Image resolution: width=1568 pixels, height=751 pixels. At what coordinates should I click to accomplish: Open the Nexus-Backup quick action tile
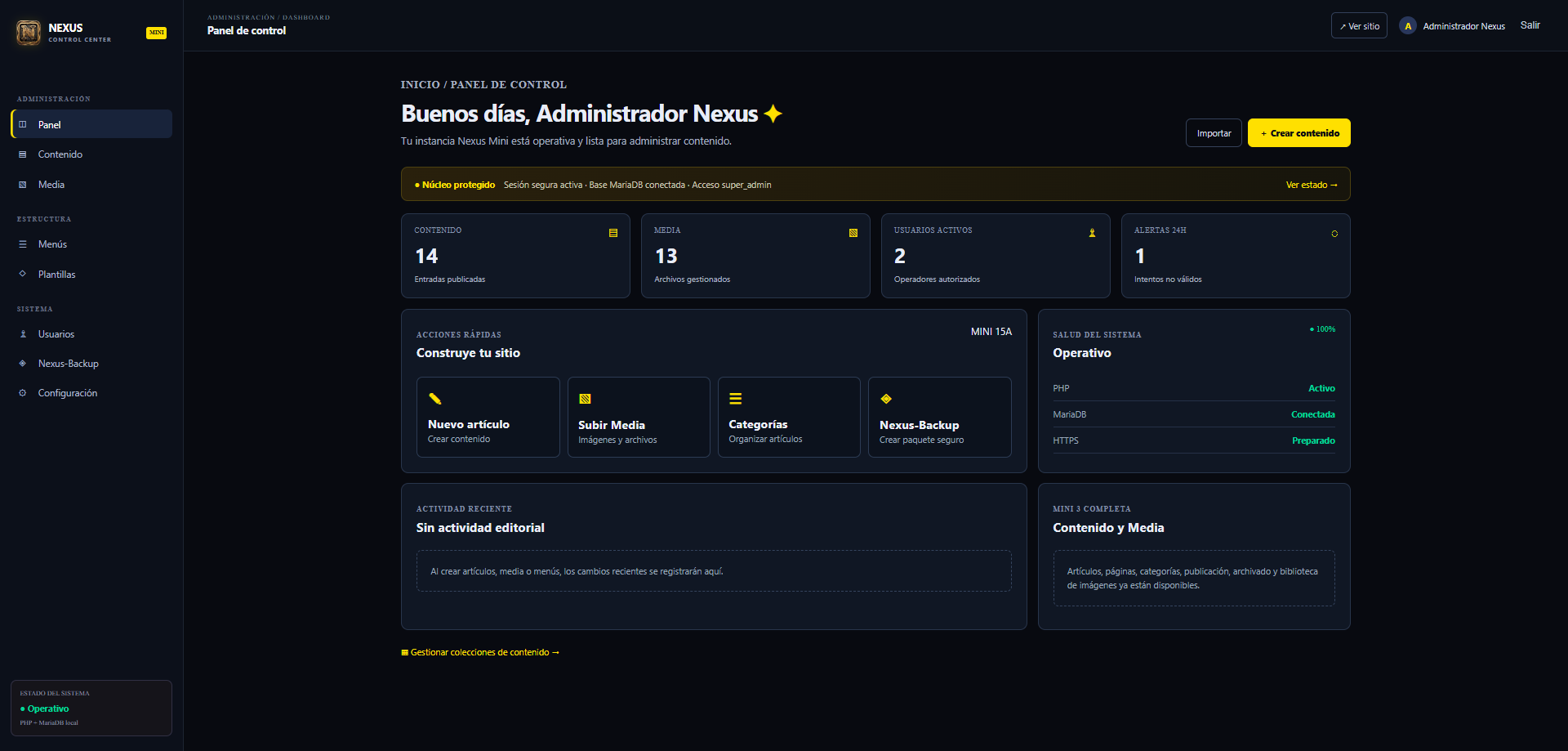click(x=940, y=417)
